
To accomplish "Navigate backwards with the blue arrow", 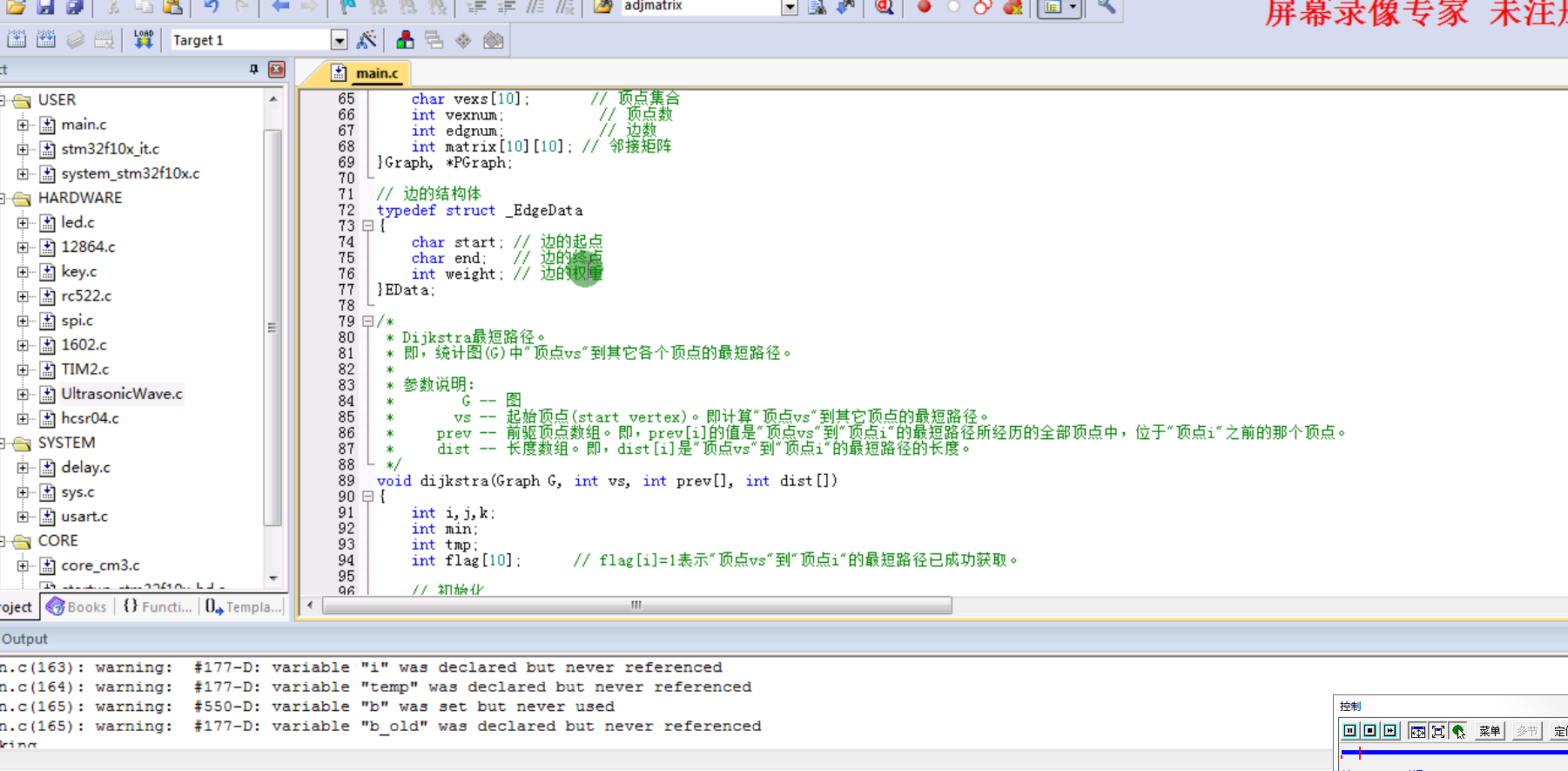I will click(x=280, y=7).
